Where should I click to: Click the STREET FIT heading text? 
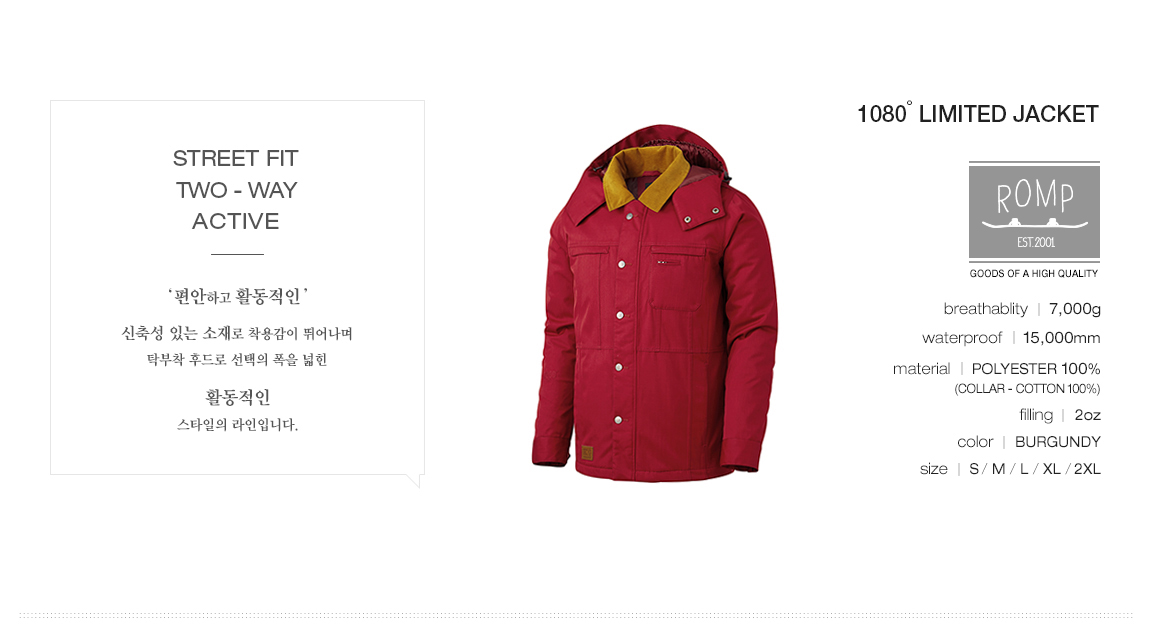point(235,158)
